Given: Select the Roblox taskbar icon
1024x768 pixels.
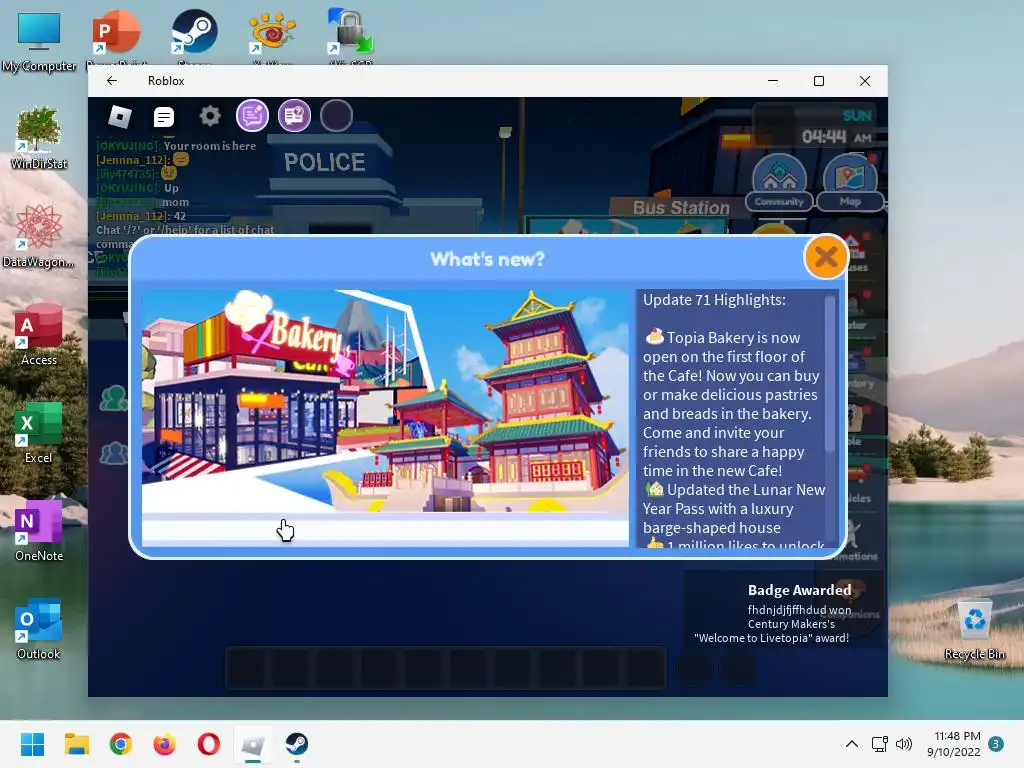Looking at the screenshot, I should [x=253, y=744].
